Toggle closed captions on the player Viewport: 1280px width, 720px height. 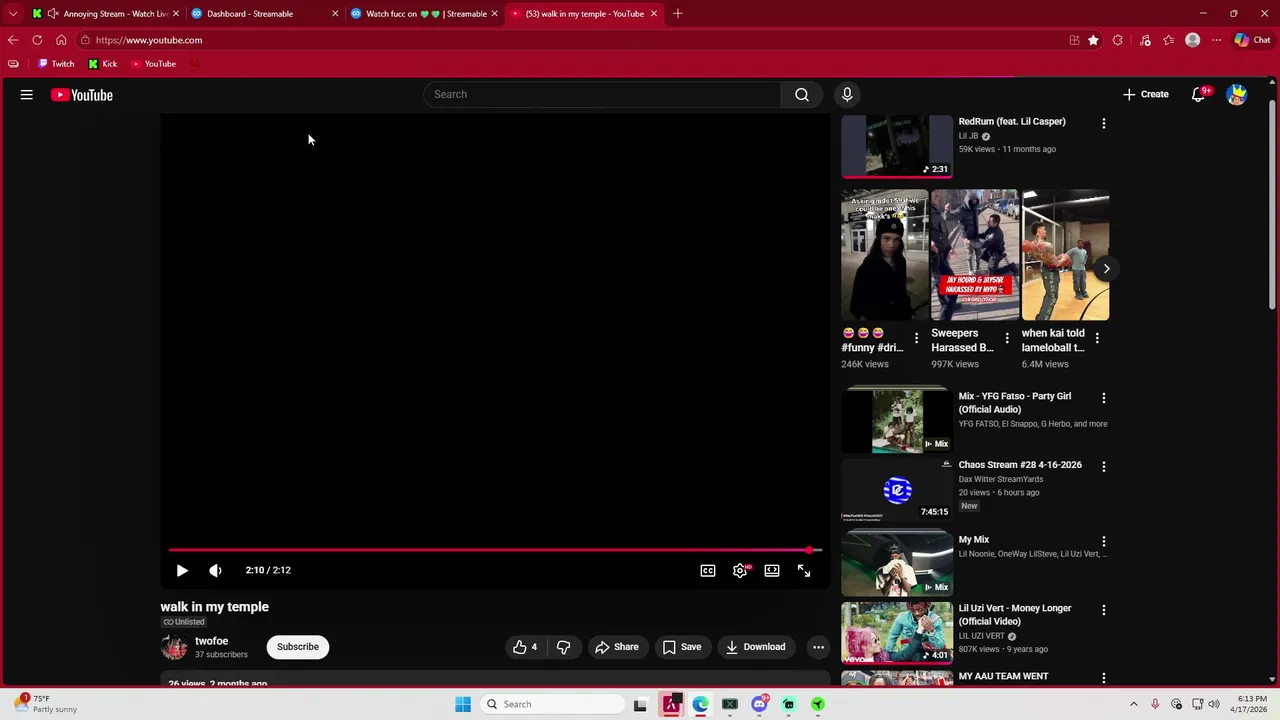(x=708, y=570)
